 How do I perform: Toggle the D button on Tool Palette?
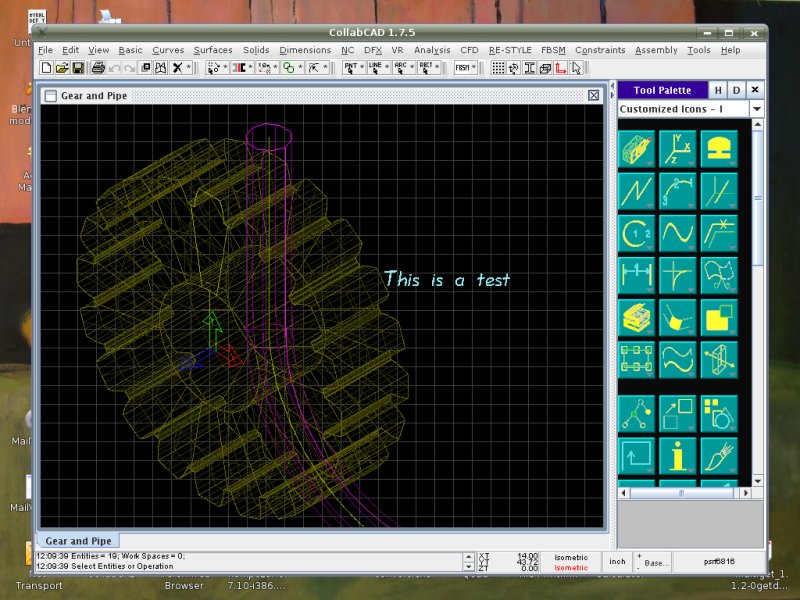pyautogui.click(x=736, y=90)
